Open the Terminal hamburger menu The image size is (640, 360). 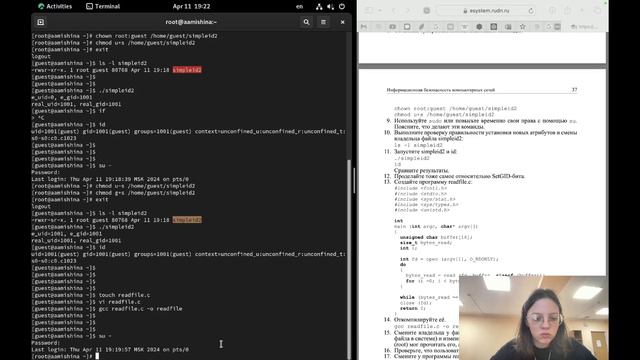coord(323,22)
